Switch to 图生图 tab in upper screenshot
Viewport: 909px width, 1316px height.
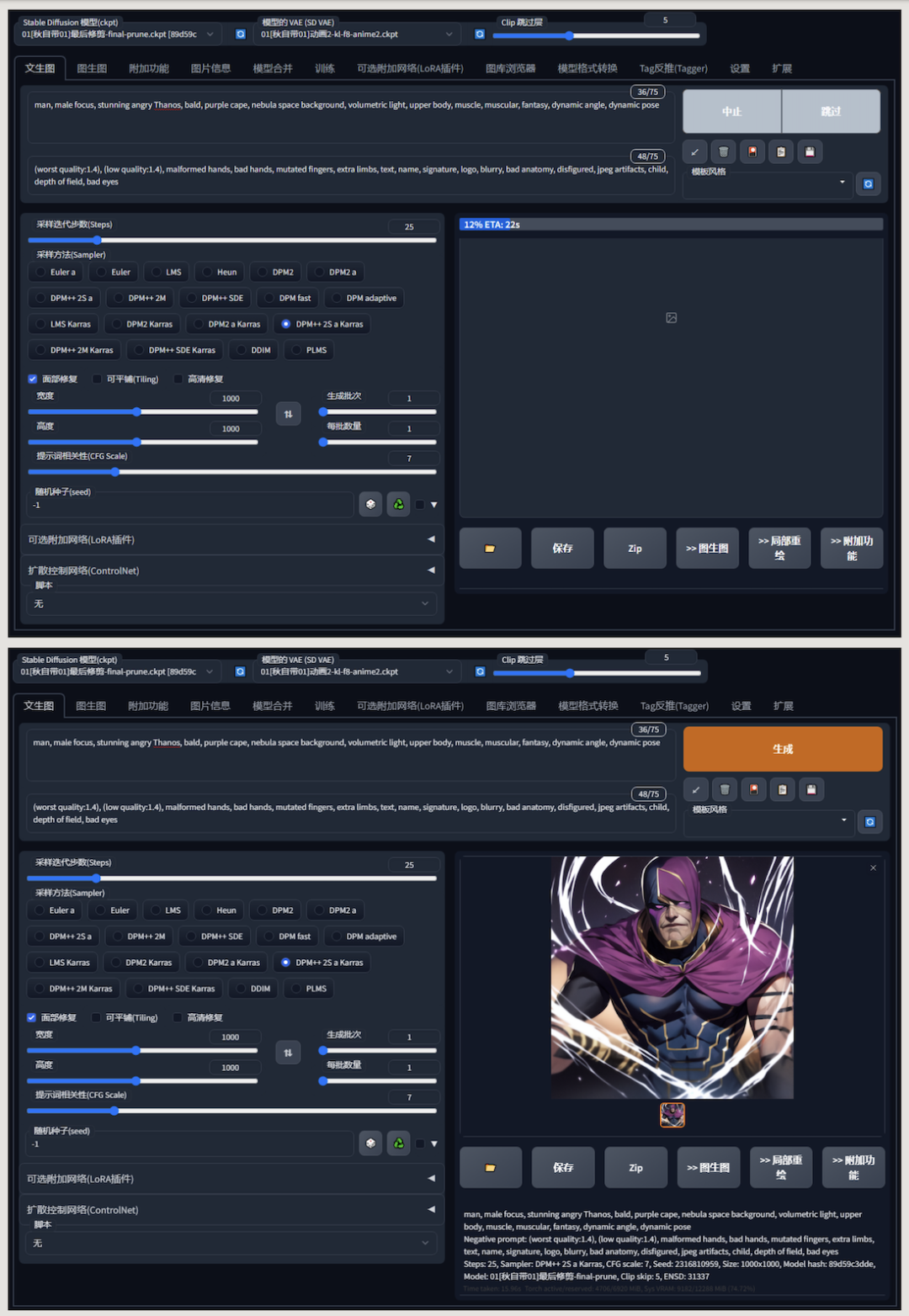pyautogui.click(x=92, y=68)
